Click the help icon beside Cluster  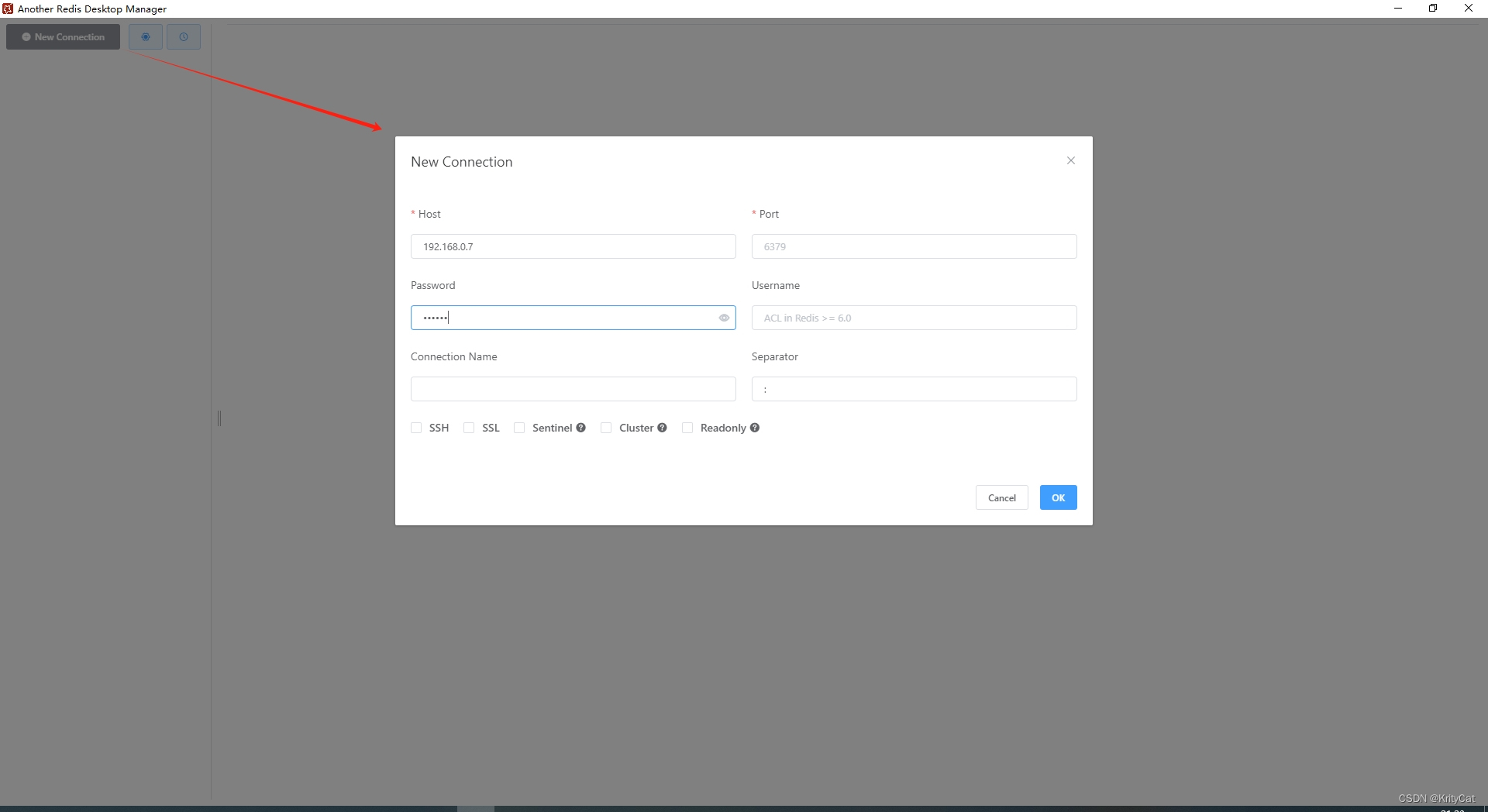663,428
